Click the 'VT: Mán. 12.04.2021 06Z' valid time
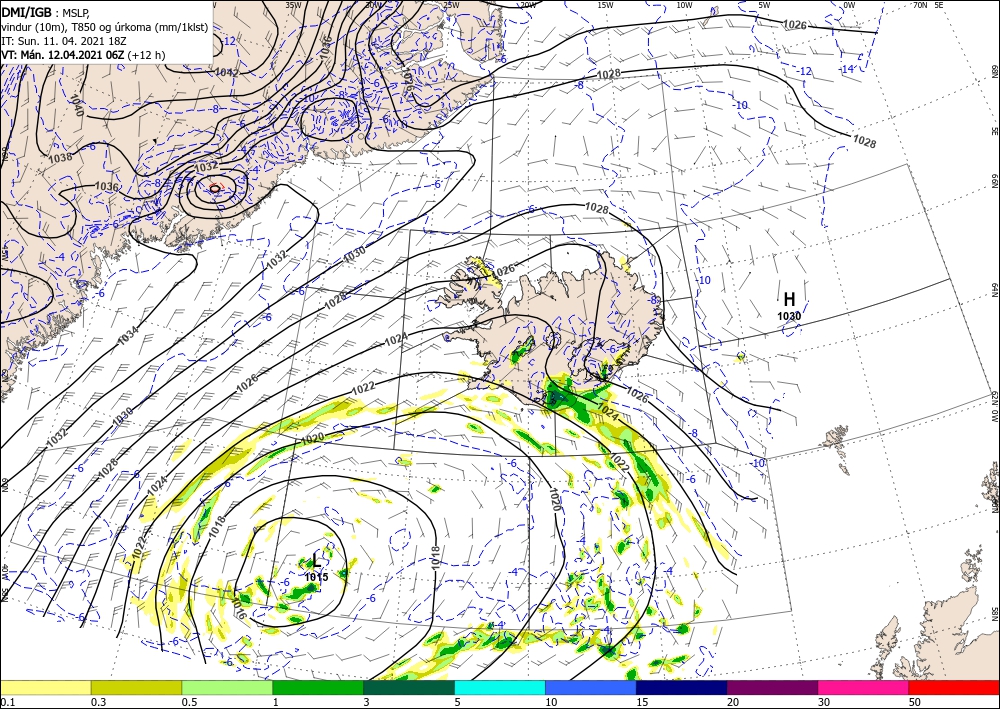 coord(63,55)
